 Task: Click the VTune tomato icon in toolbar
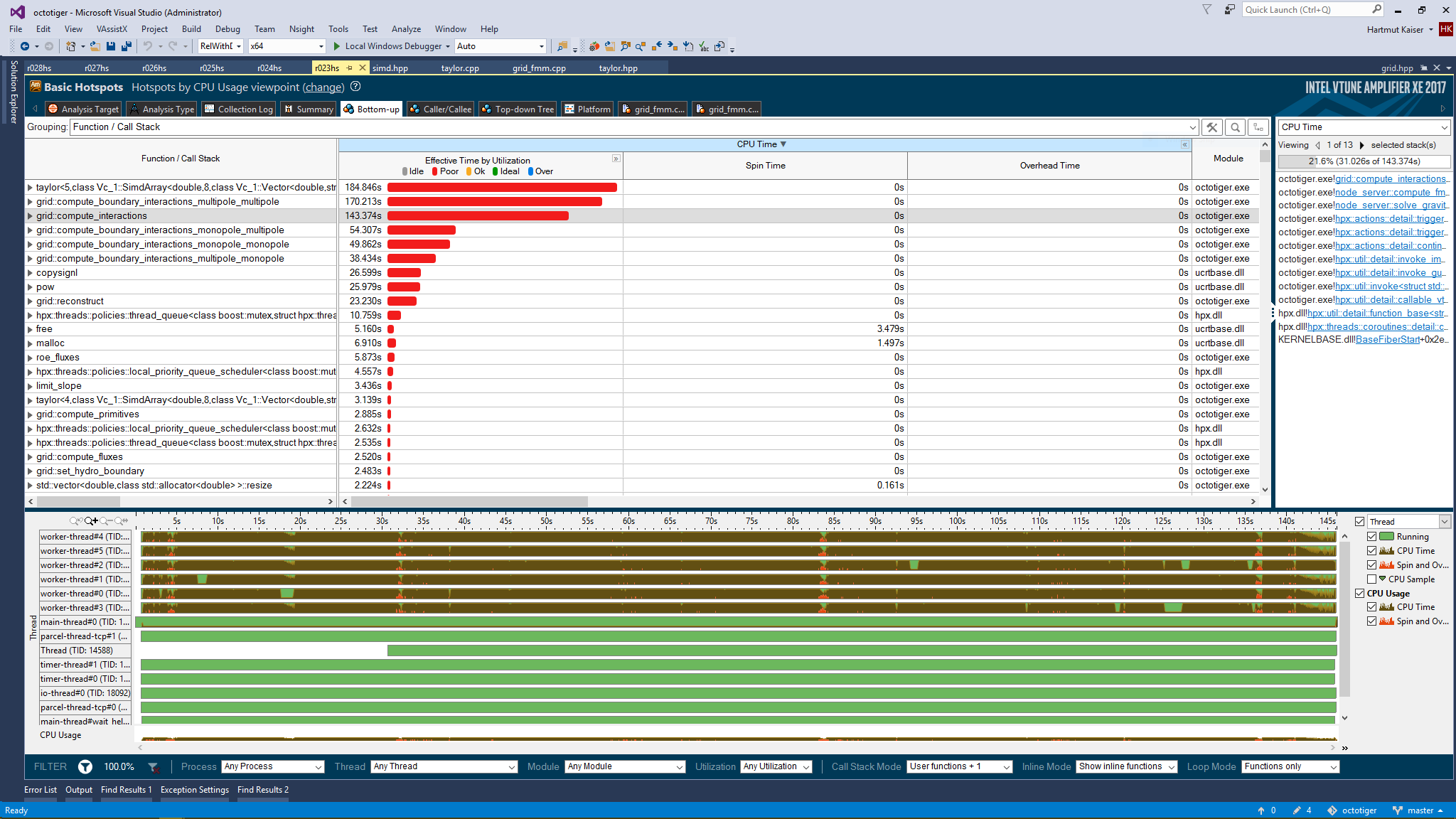(x=594, y=46)
